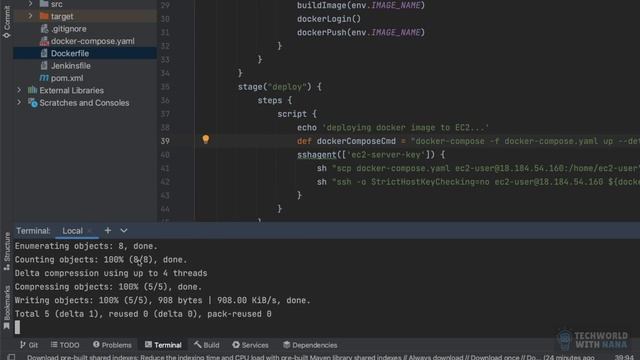Open the .gitignore file

pos(69,29)
